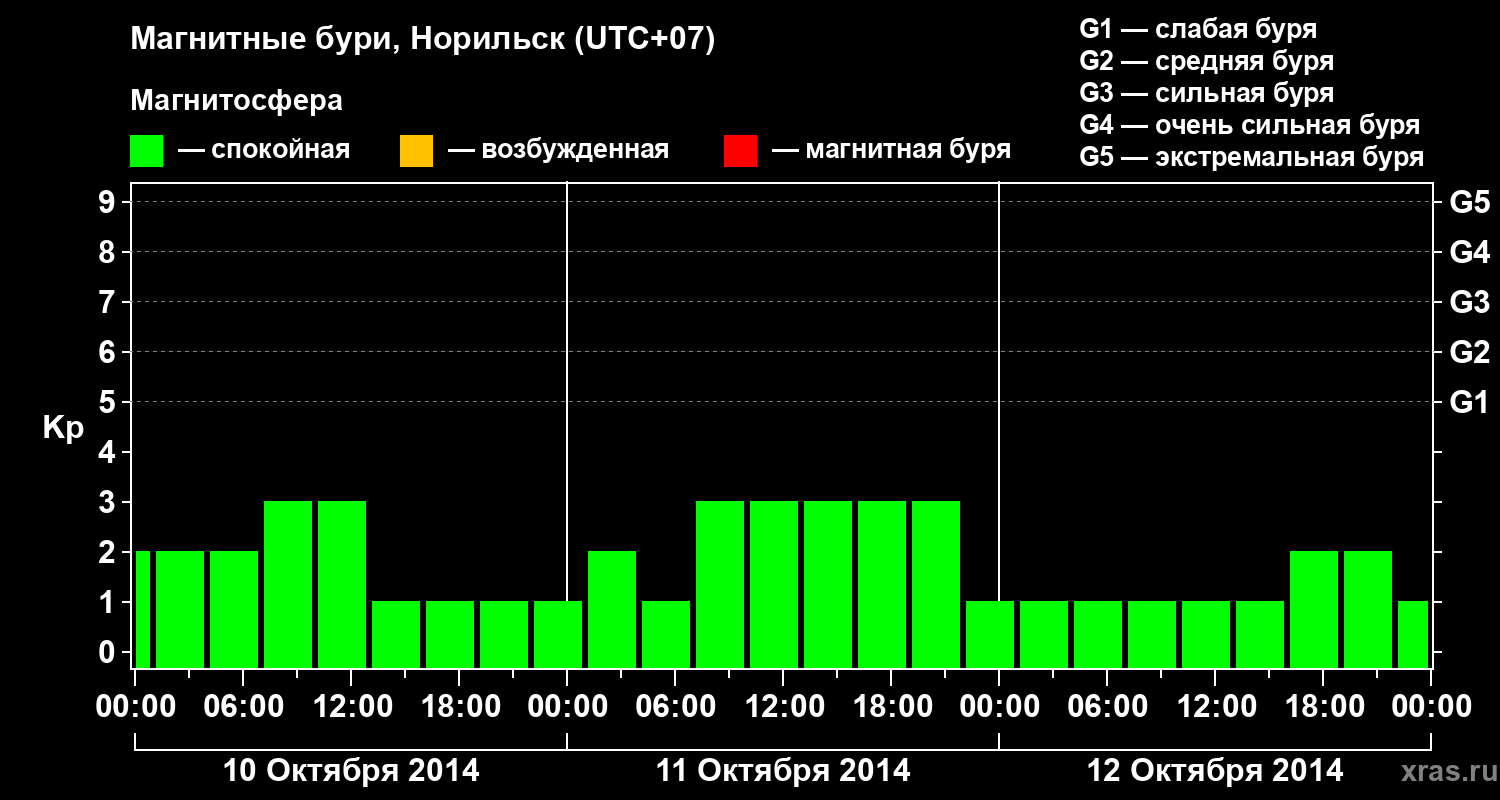Click the '11 Октября 2014' date label

pos(783,771)
